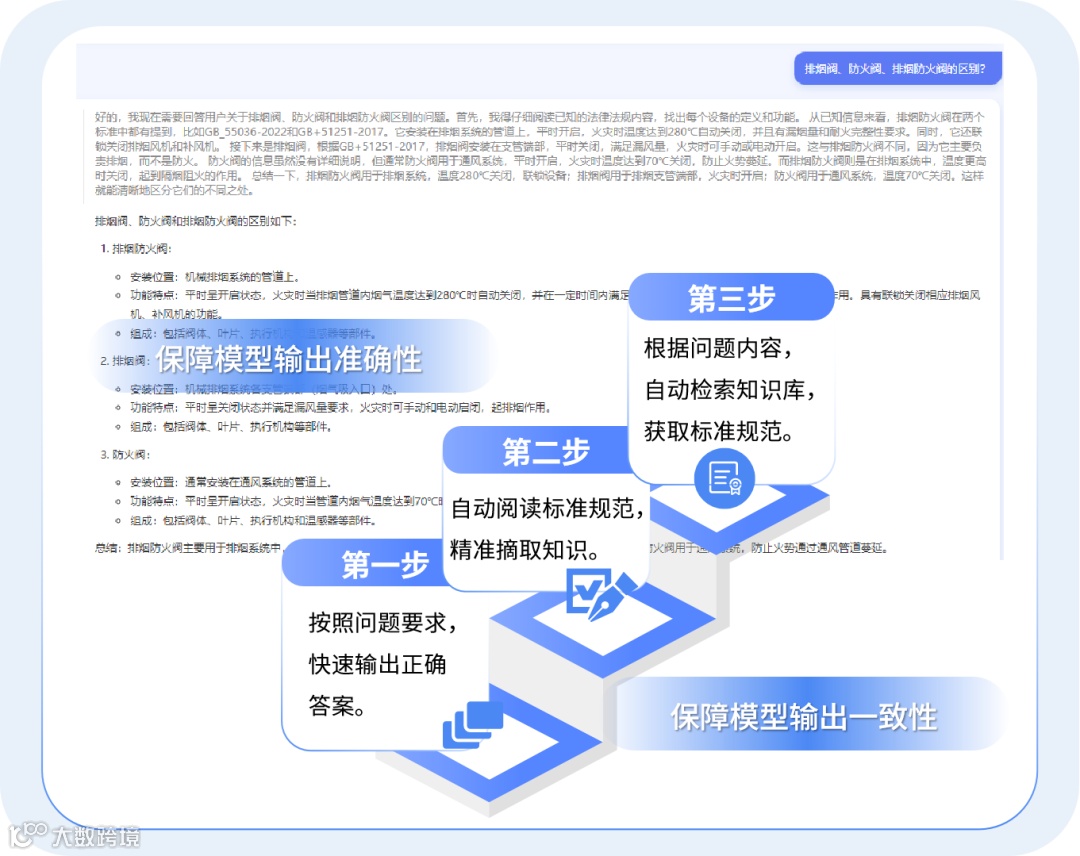Image resolution: width=1080 pixels, height=856 pixels.
Task: Click the bullet 安装位置:通常安装在通风系统的管道上。
Action: tap(231, 482)
